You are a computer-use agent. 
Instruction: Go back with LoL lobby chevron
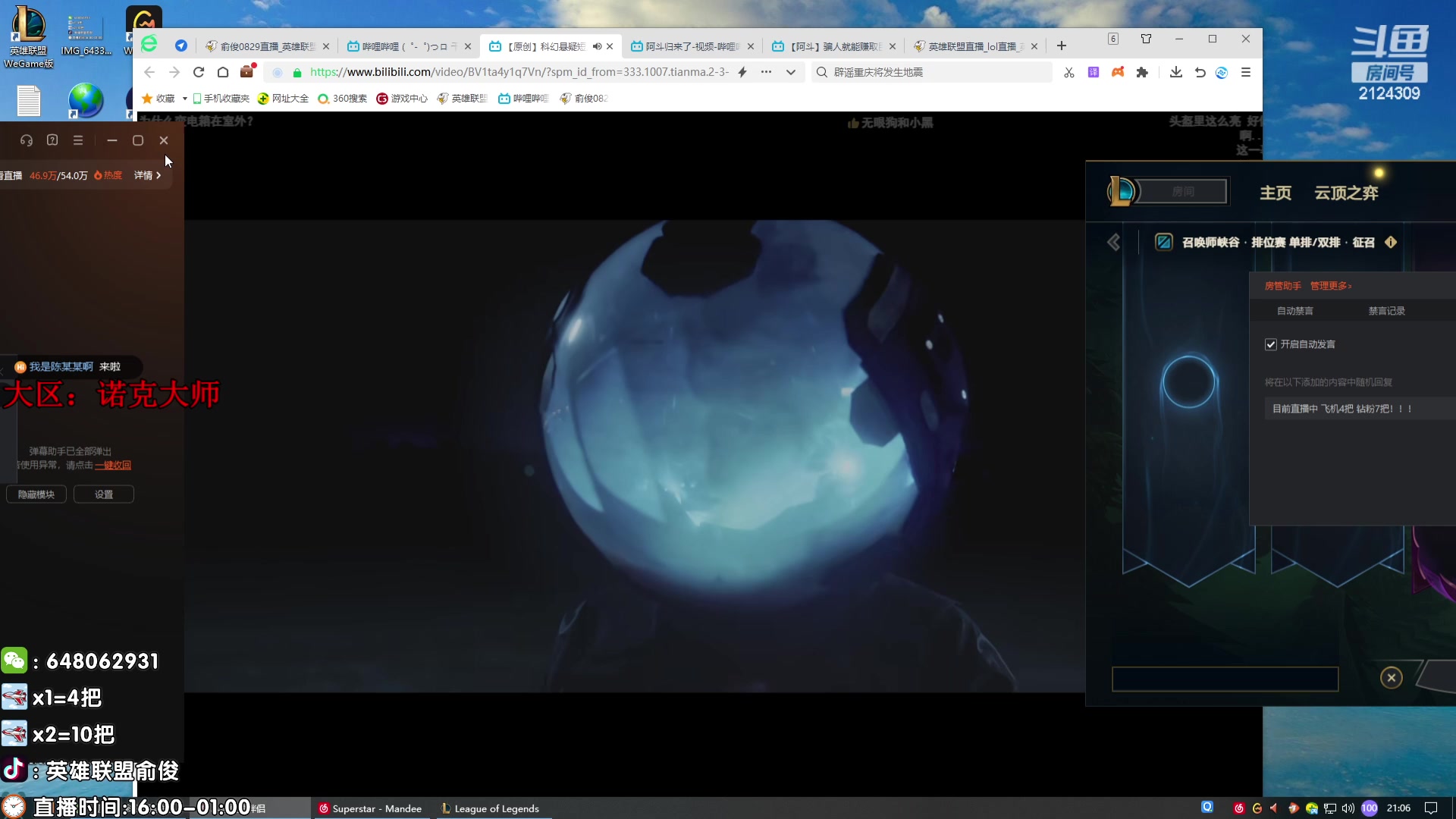coord(1113,242)
